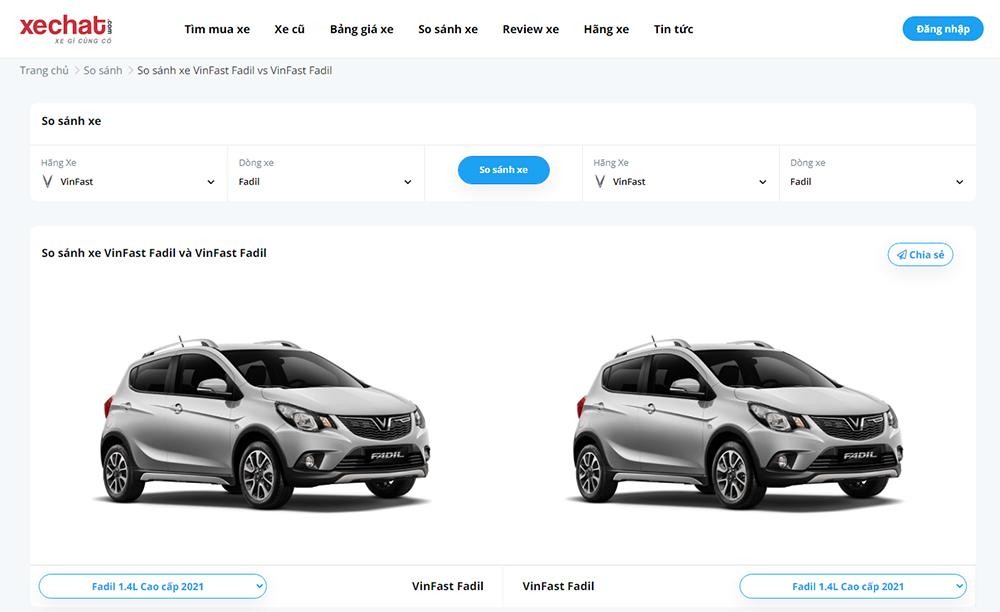Click the Trang chủ breadcrumb link
The width and height of the screenshot is (1000, 612).
coord(44,70)
